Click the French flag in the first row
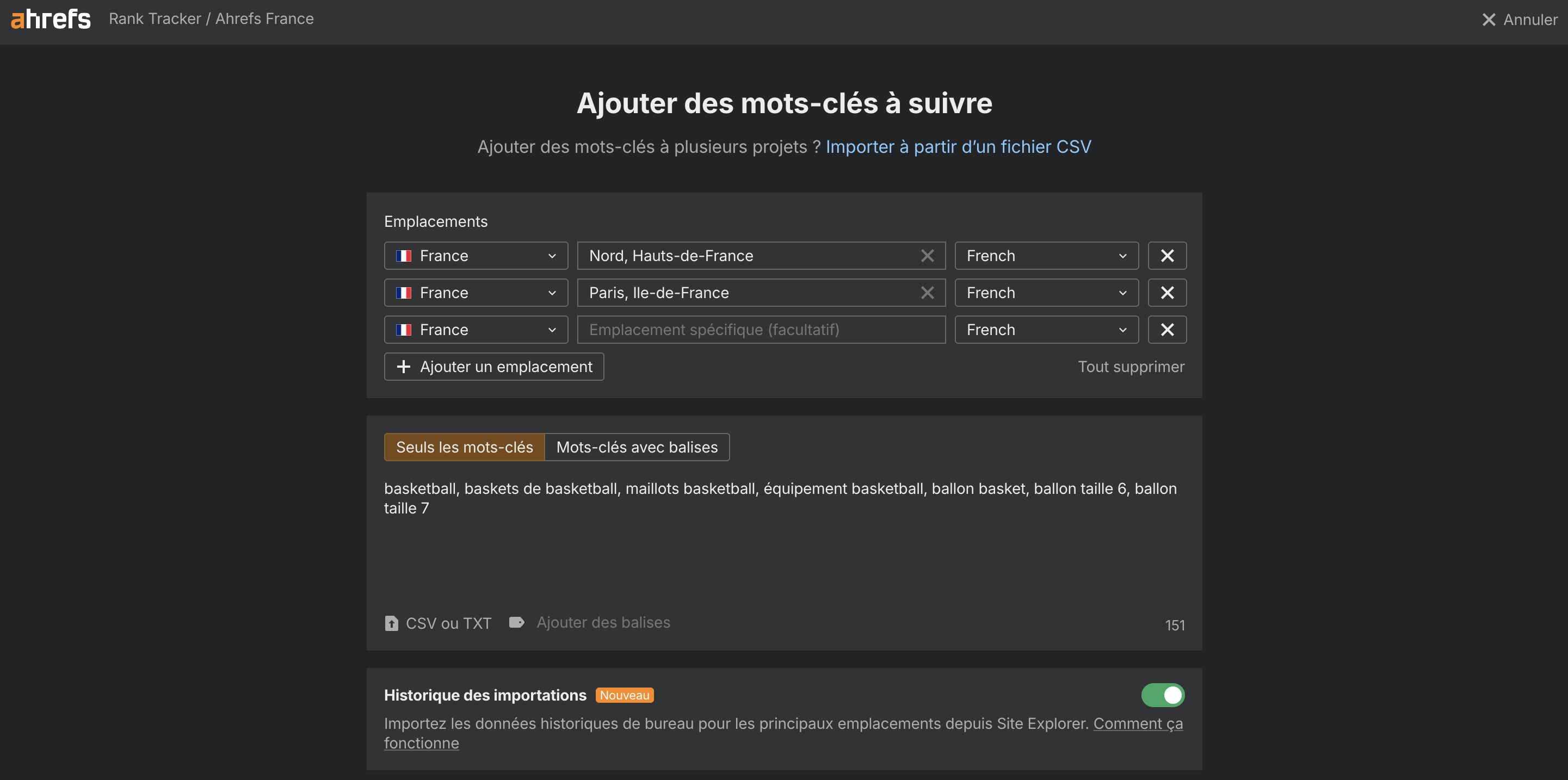The image size is (1568, 780). [405, 256]
